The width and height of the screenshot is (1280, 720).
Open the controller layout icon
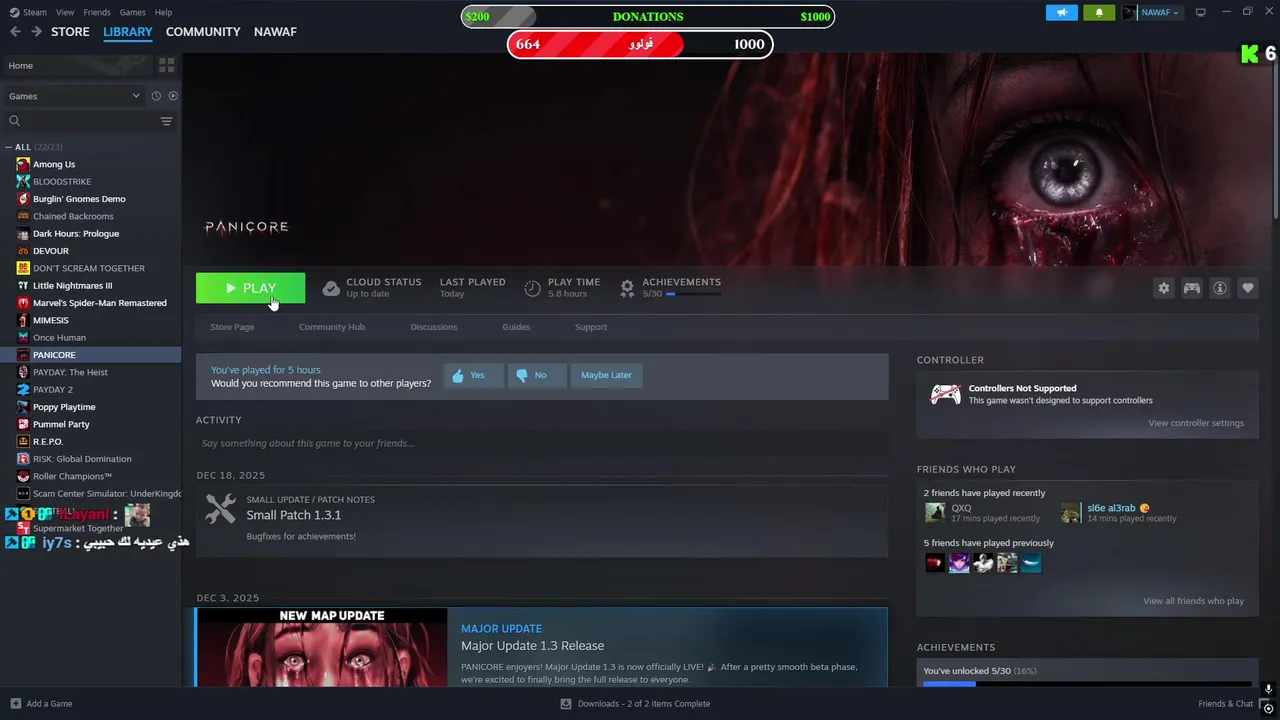tap(1192, 288)
